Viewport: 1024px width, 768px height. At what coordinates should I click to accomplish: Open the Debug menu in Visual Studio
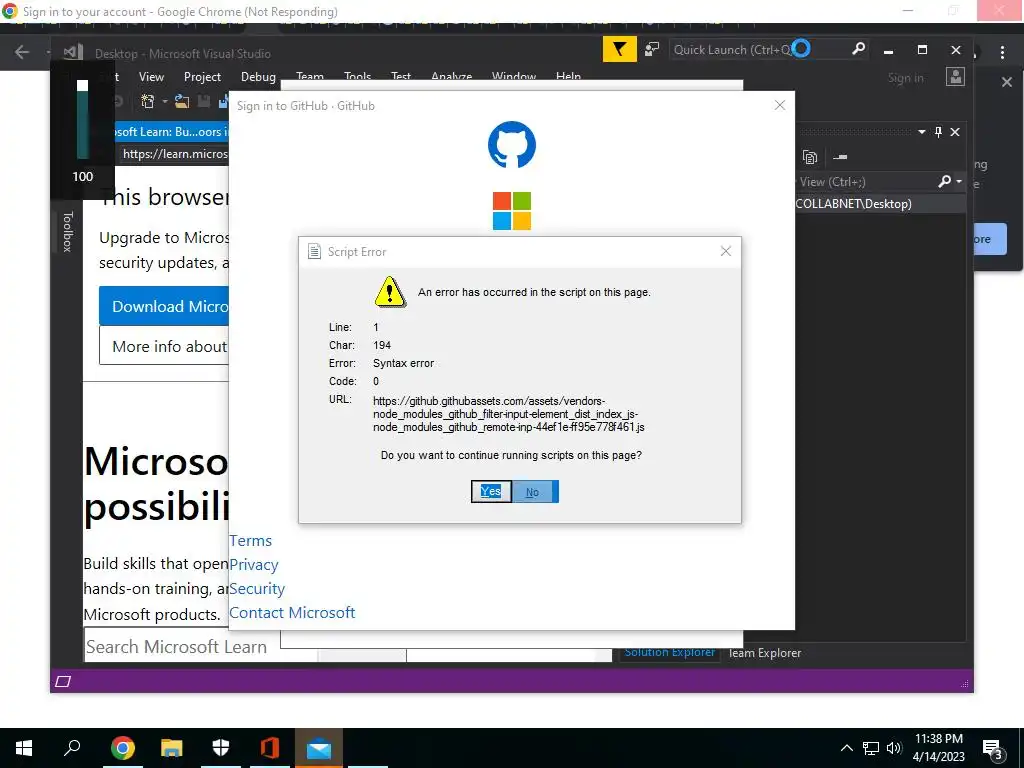tap(258, 77)
